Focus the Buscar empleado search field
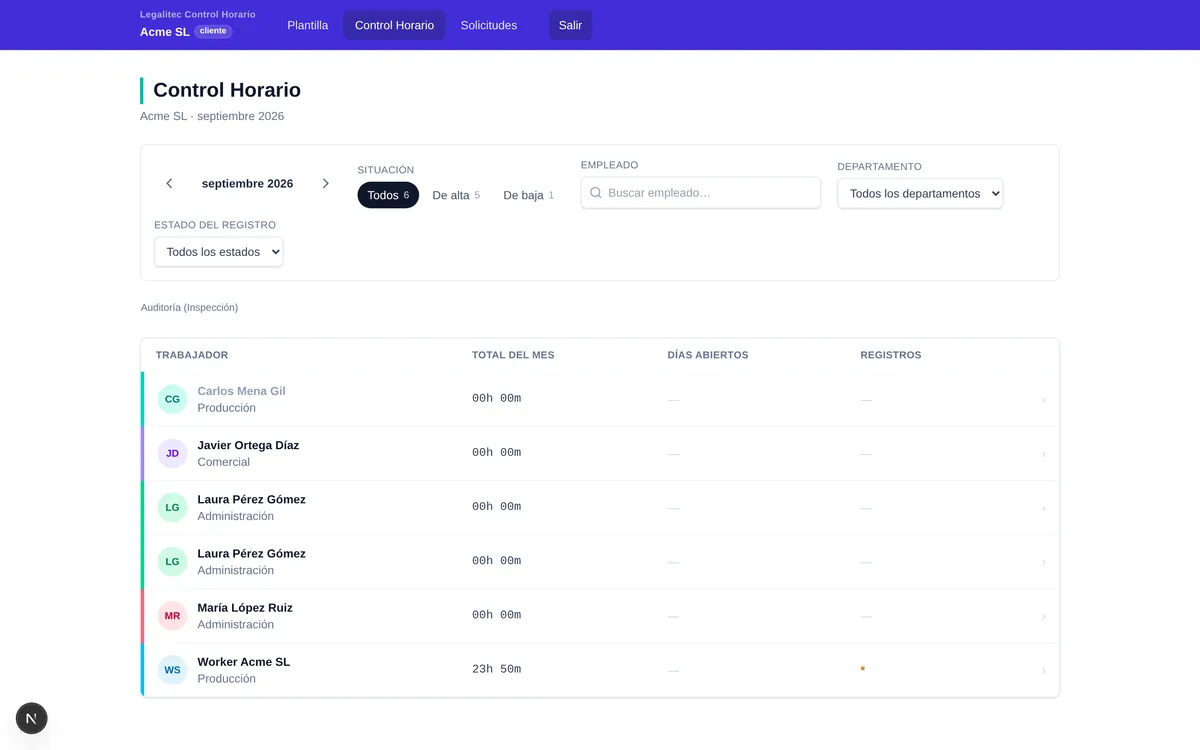The width and height of the screenshot is (1200, 750). (701, 193)
